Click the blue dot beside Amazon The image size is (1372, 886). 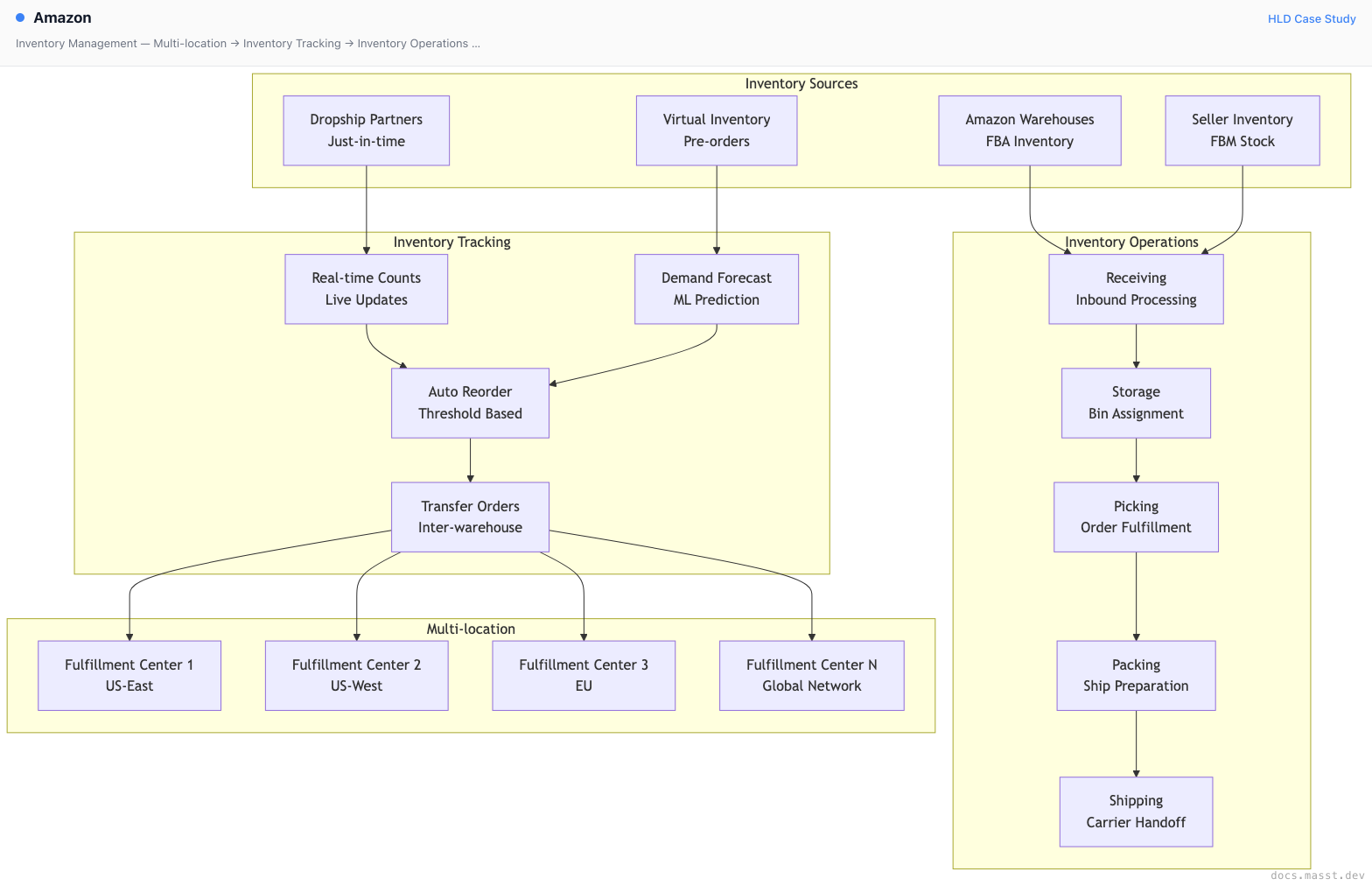[20, 18]
